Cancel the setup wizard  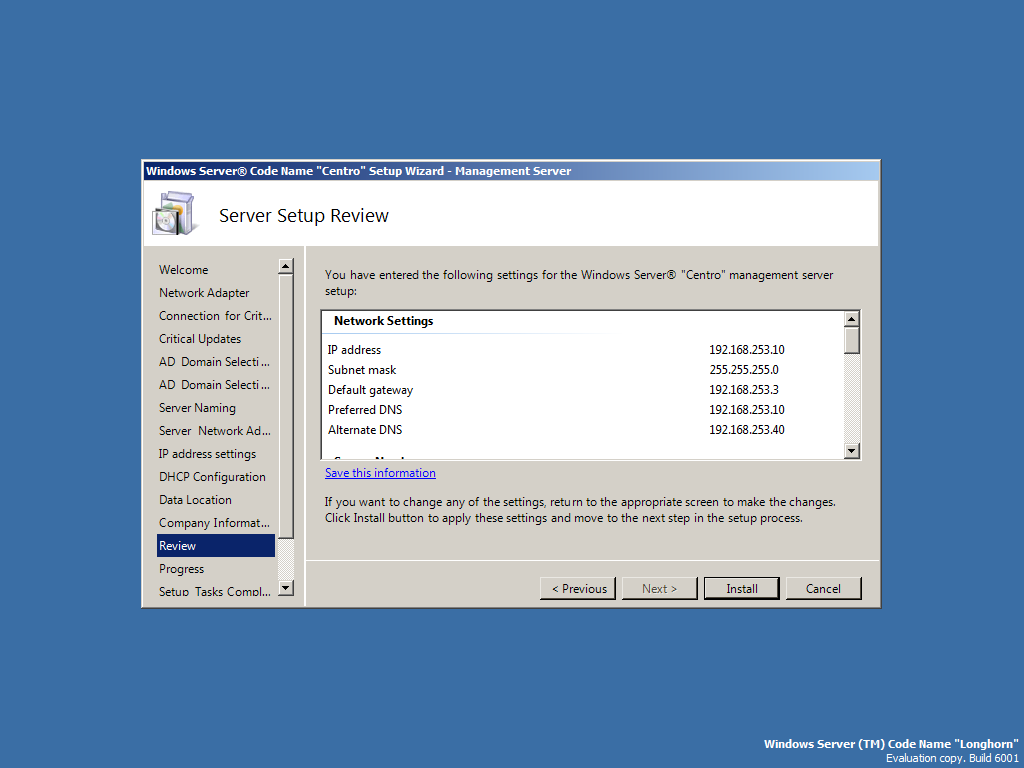pyautogui.click(x=823, y=588)
